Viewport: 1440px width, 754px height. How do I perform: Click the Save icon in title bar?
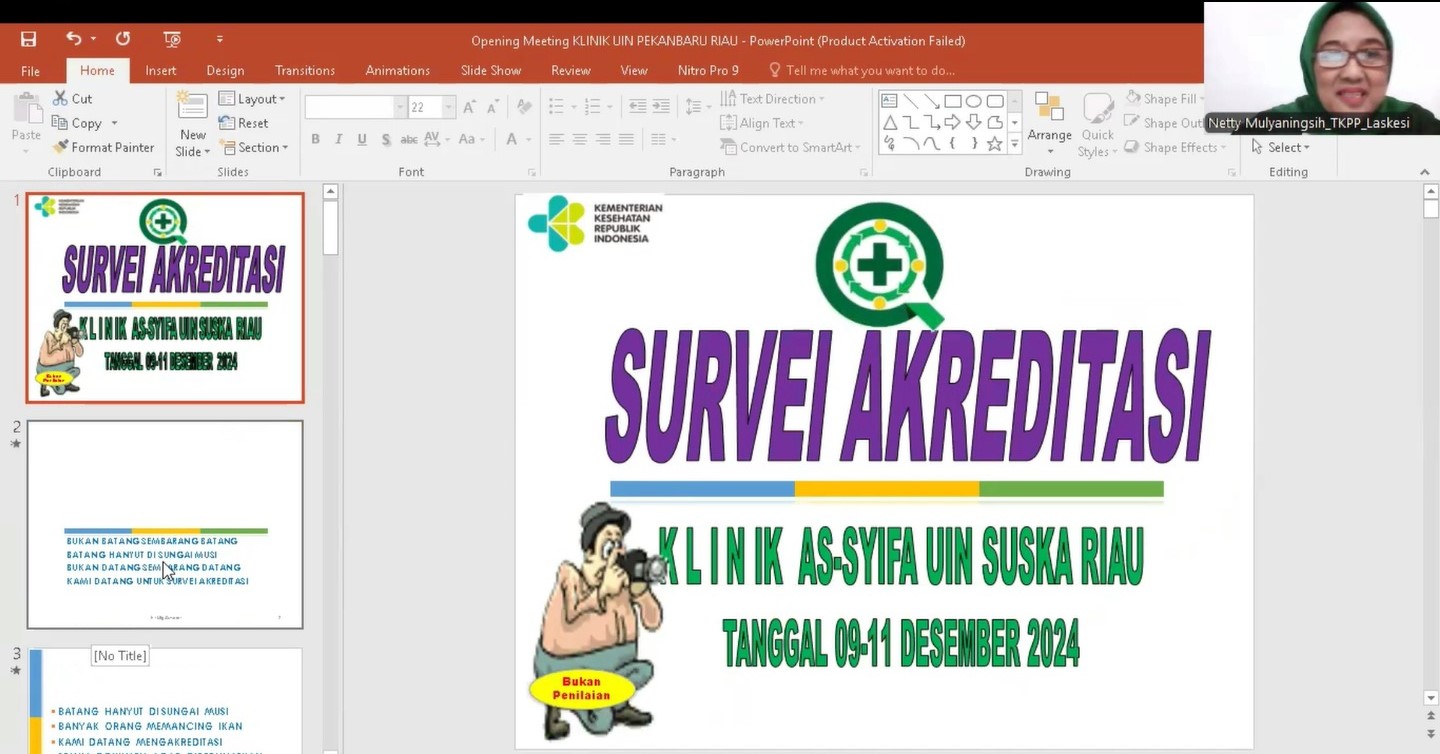click(x=28, y=39)
